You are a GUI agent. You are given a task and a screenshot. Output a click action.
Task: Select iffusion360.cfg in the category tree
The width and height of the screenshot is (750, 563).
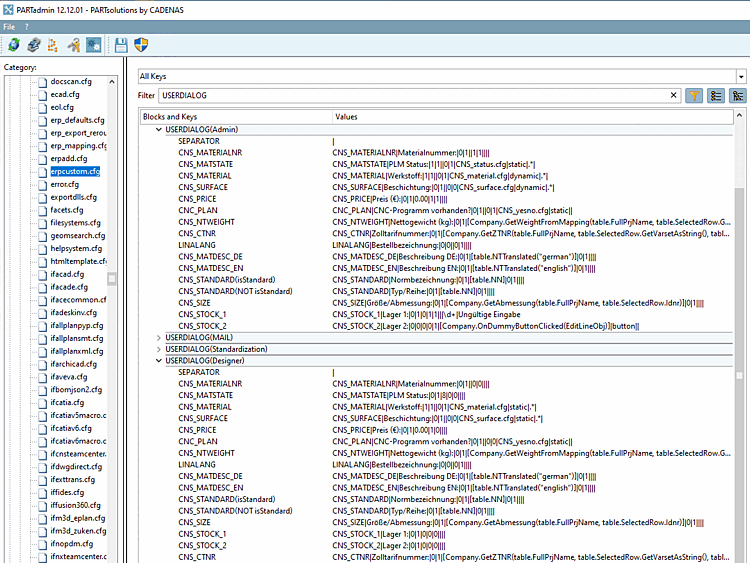click(76, 505)
